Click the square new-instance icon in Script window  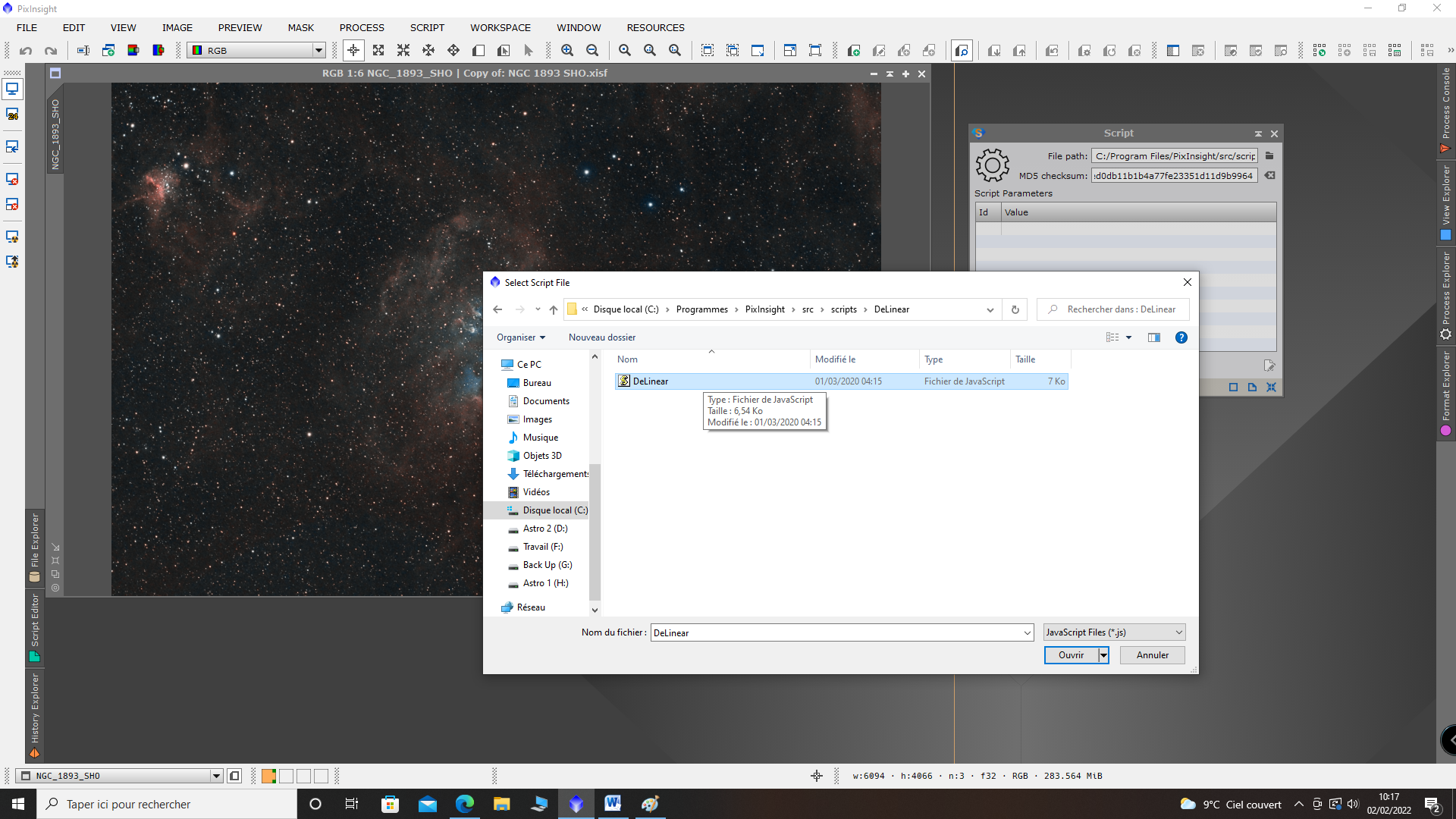(1233, 388)
